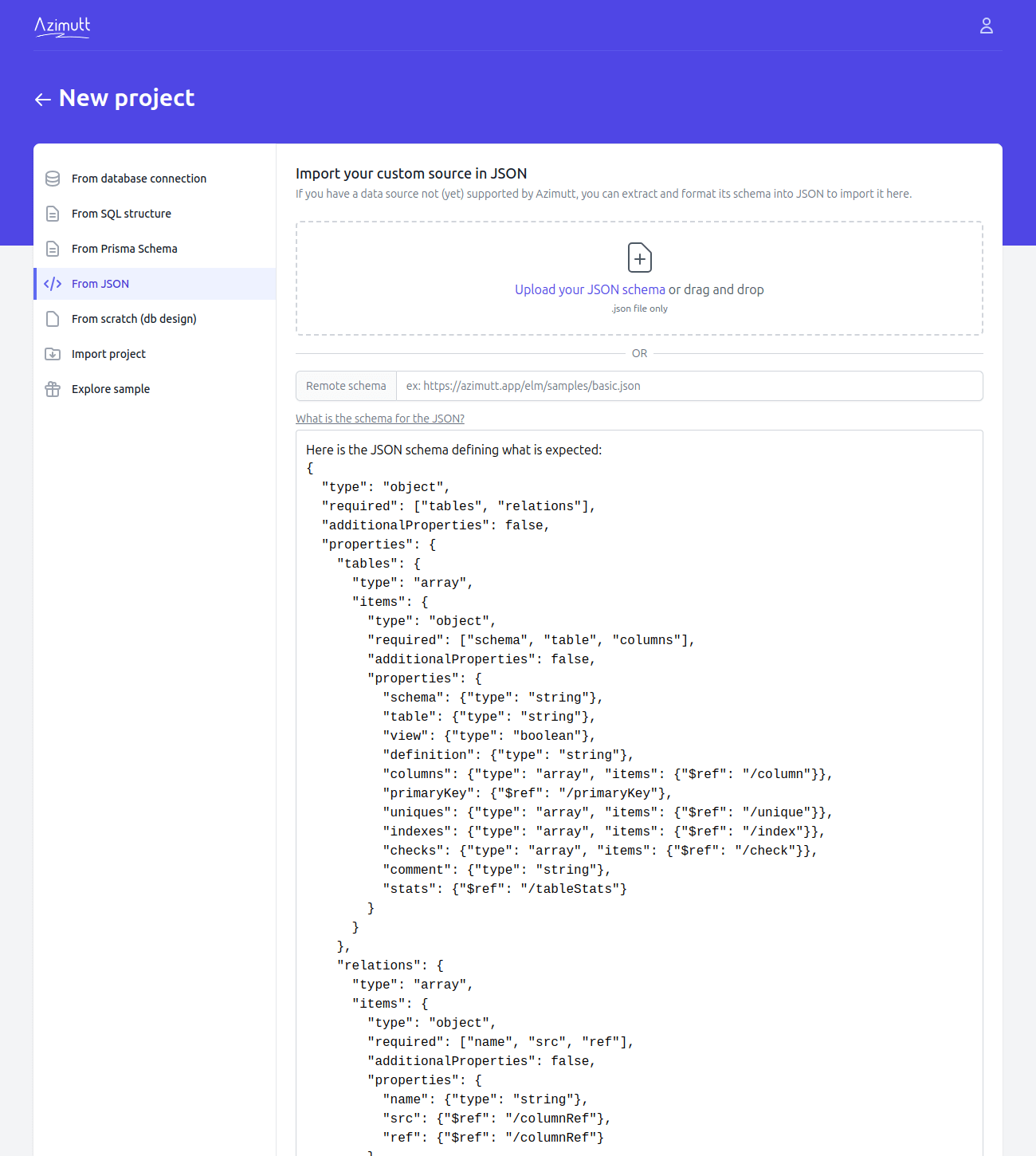This screenshot has height=1156, width=1036.
Task: Switch to the From Prisma Schema source
Action: click(124, 249)
